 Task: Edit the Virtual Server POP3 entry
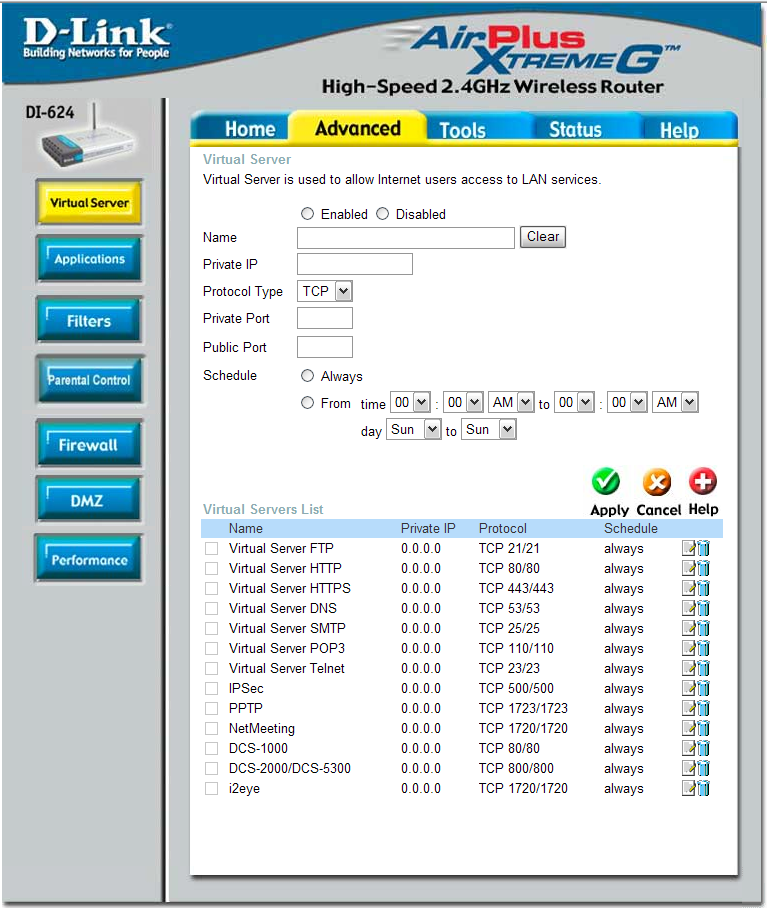tap(688, 648)
